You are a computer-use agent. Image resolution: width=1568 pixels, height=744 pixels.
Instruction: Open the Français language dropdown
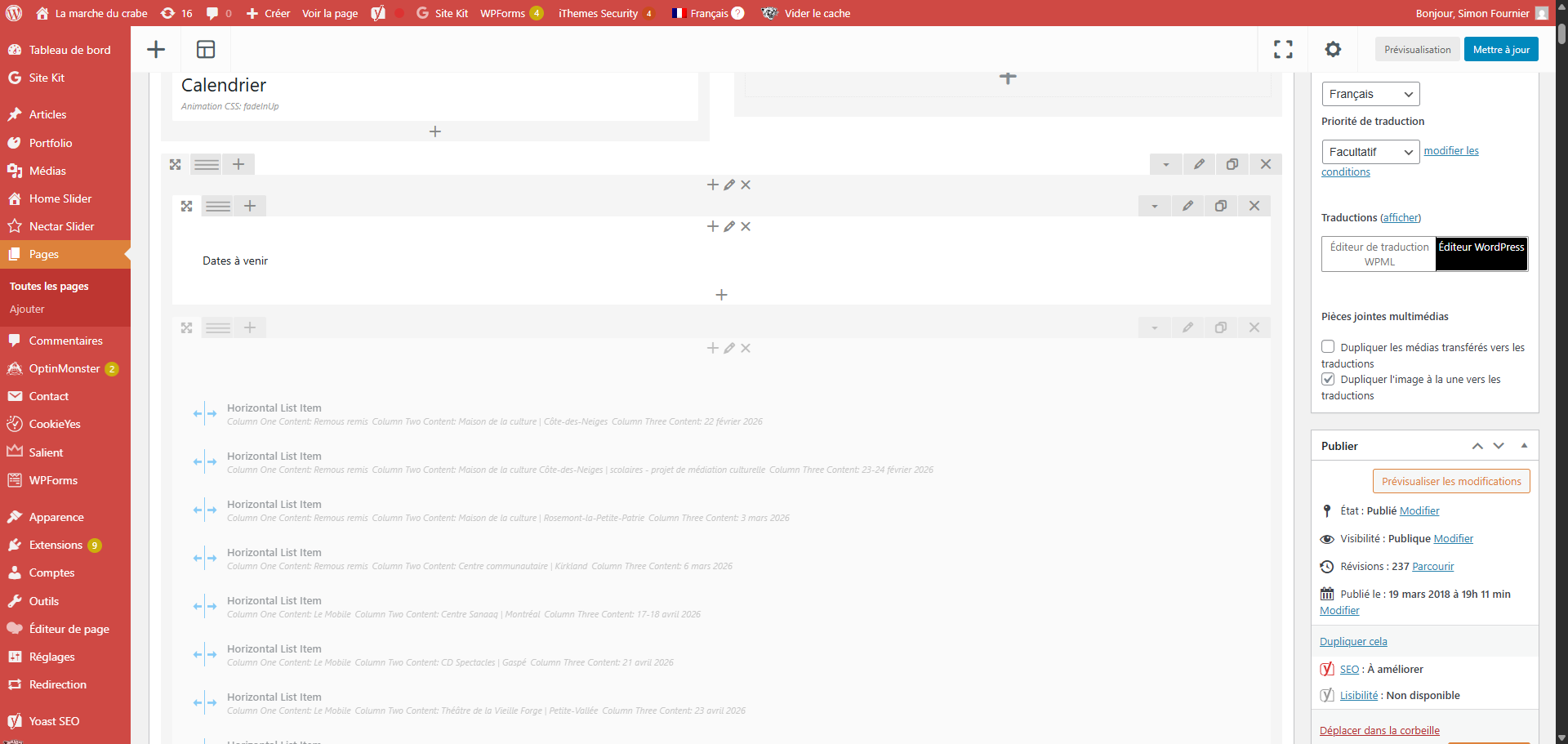(x=1370, y=94)
